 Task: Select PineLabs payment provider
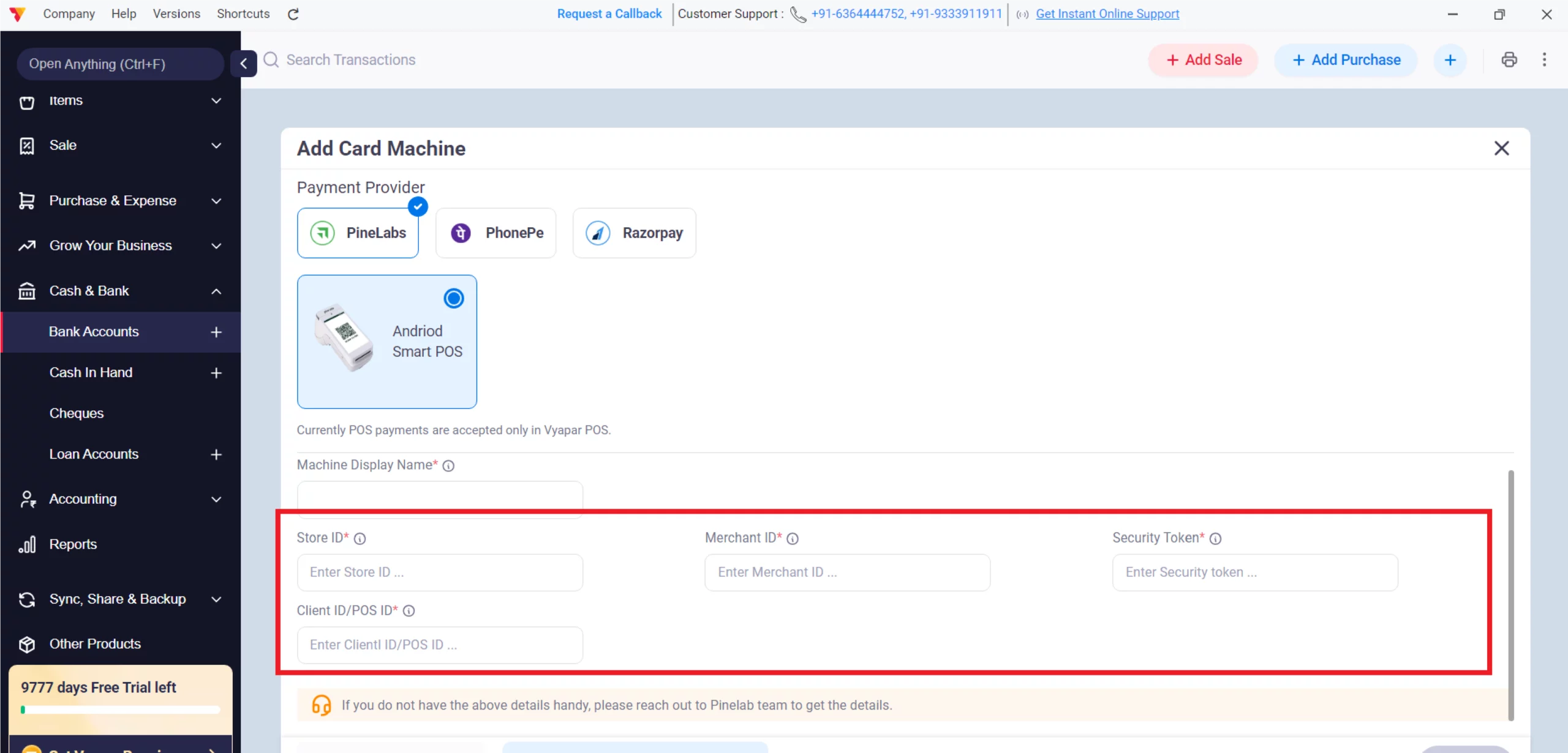coord(358,233)
